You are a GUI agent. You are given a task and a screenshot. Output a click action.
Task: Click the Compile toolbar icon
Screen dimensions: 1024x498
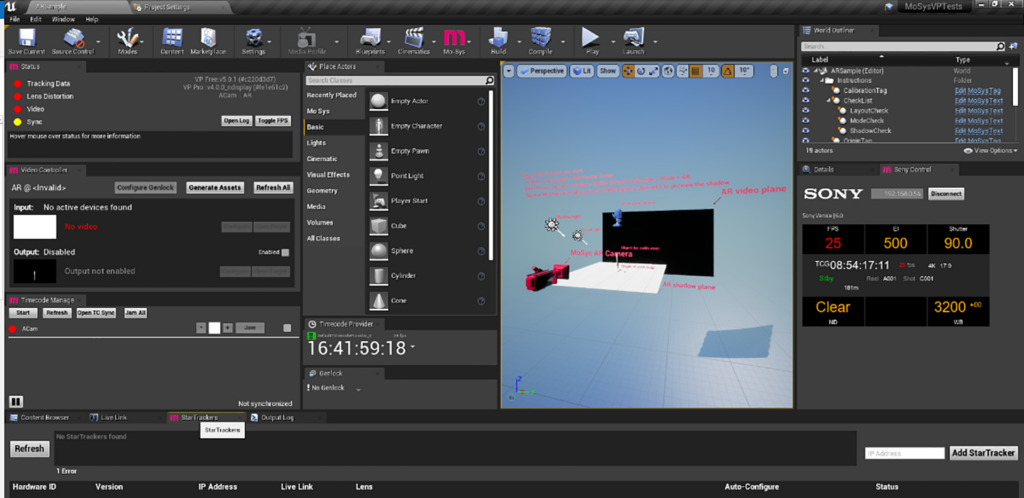pos(540,40)
